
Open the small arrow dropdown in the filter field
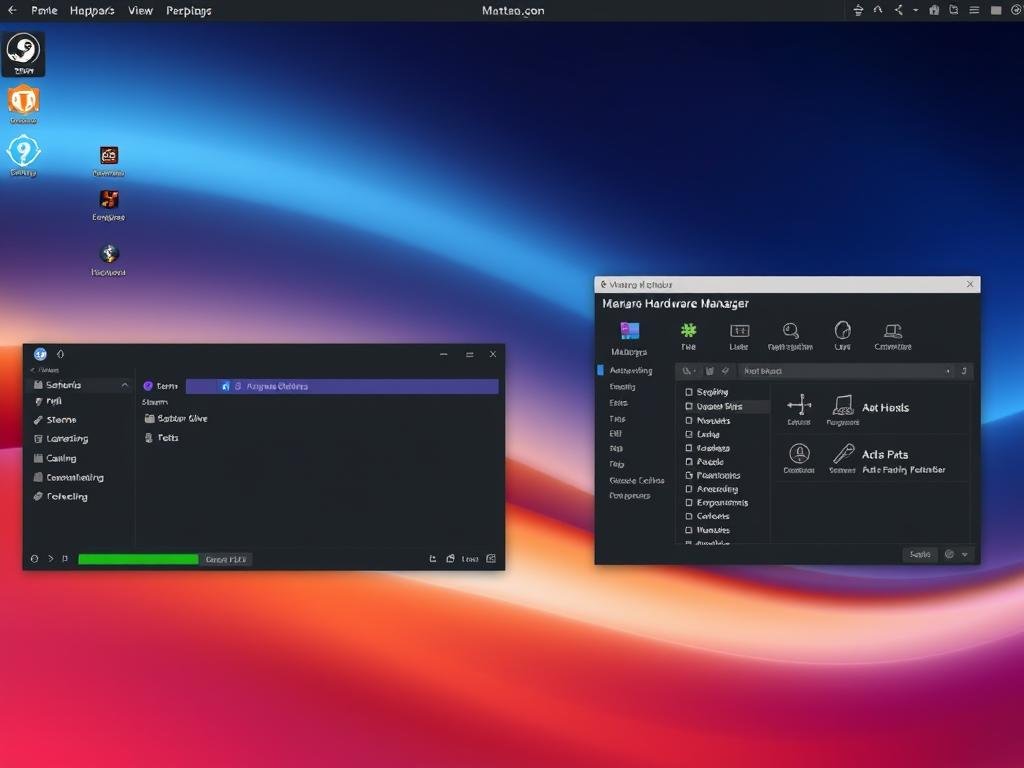click(948, 371)
